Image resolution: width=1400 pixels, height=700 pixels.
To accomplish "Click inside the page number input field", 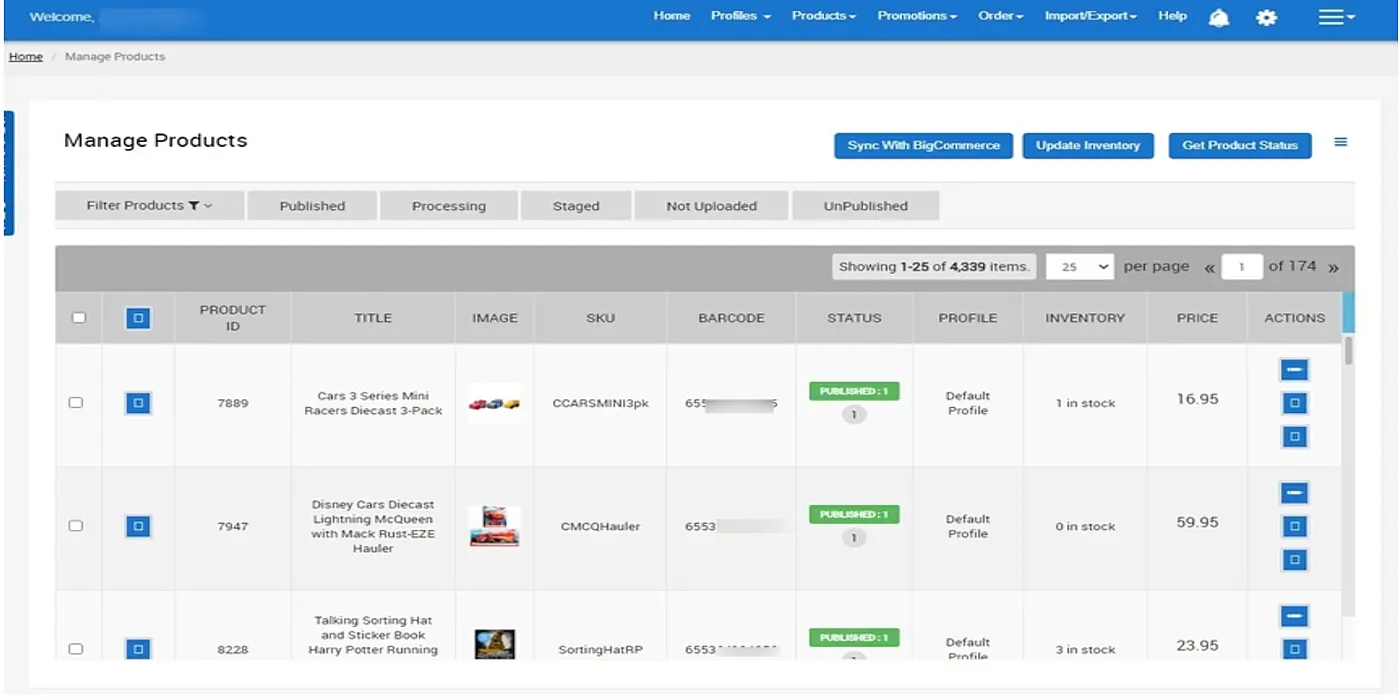I will [x=1241, y=266].
